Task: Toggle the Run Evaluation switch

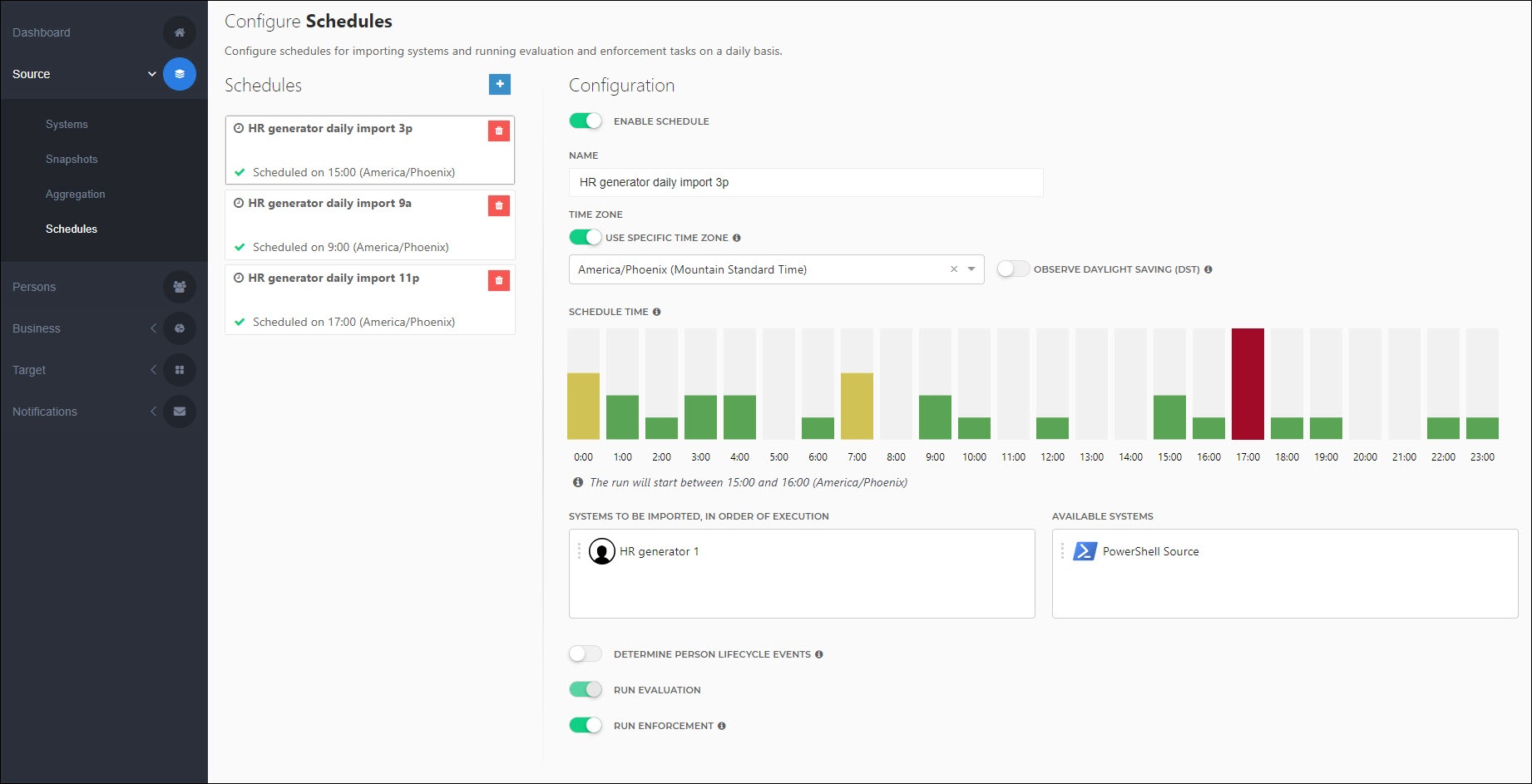Action: click(586, 689)
